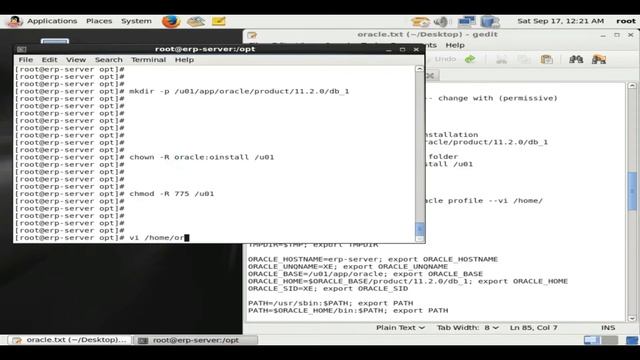Open the System menu
This screenshot has width=640, height=360.
click(x=136, y=21)
